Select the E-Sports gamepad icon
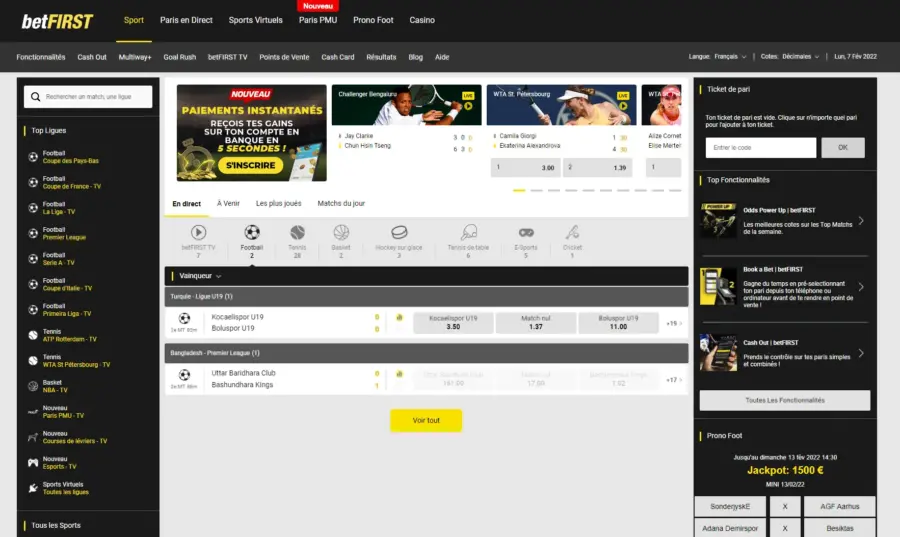Image resolution: width=900 pixels, height=537 pixels. pos(526,232)
